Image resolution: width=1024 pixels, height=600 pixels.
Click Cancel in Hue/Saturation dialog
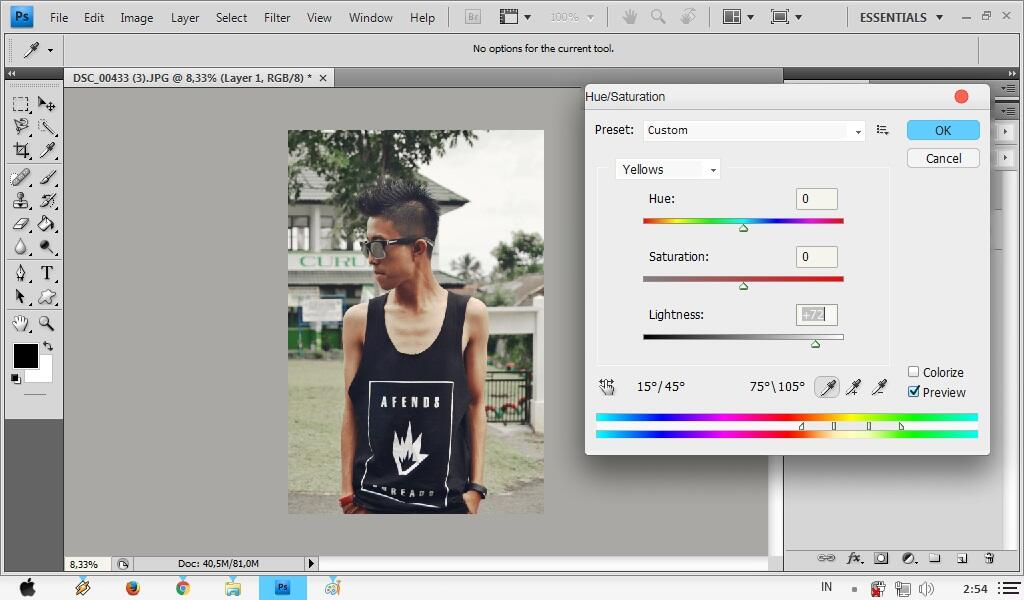(x=943, y=159)
